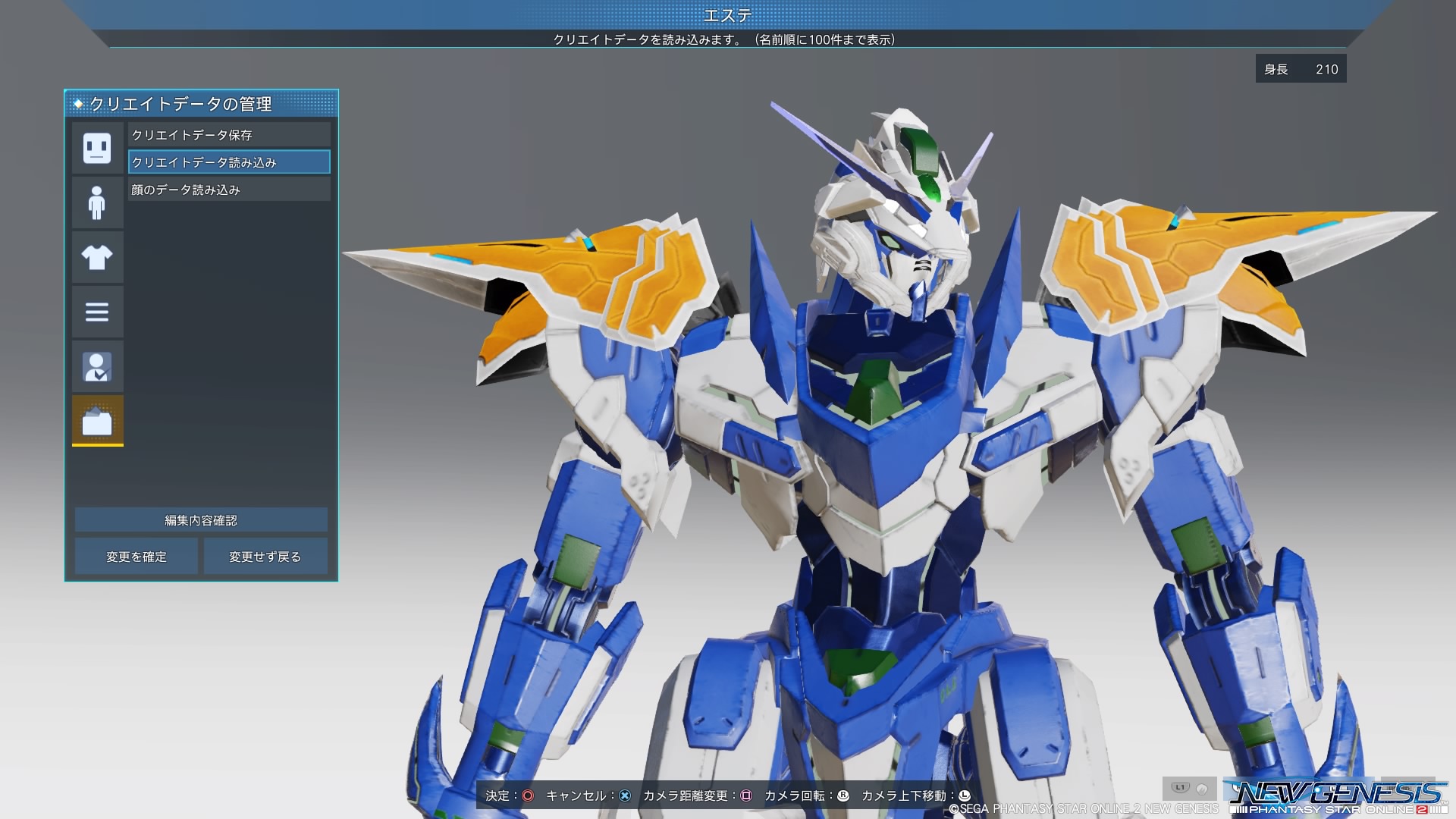Click the R-stick camera rotate icon
This screenshot has height=819, width=1456.
[843, 795]
